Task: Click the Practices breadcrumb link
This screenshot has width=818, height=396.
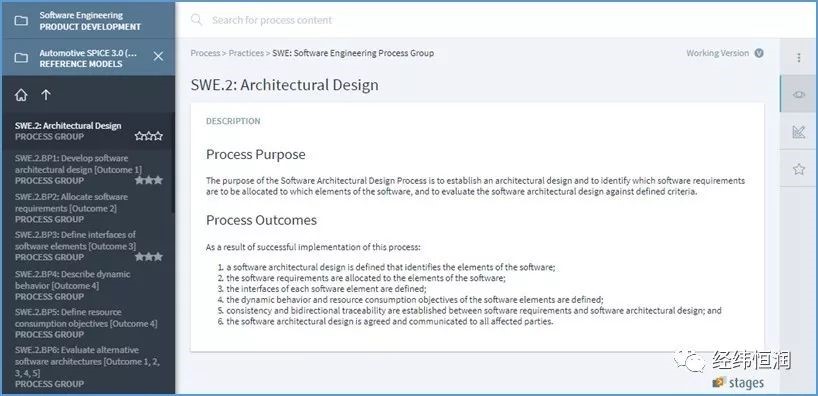Action: (x=246, y=53)
